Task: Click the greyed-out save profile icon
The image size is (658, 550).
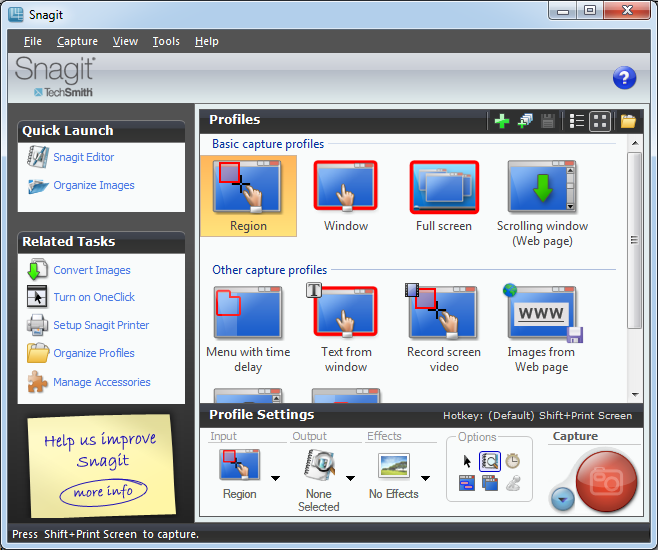Action: pyautogui.click(x=548, y=121)
